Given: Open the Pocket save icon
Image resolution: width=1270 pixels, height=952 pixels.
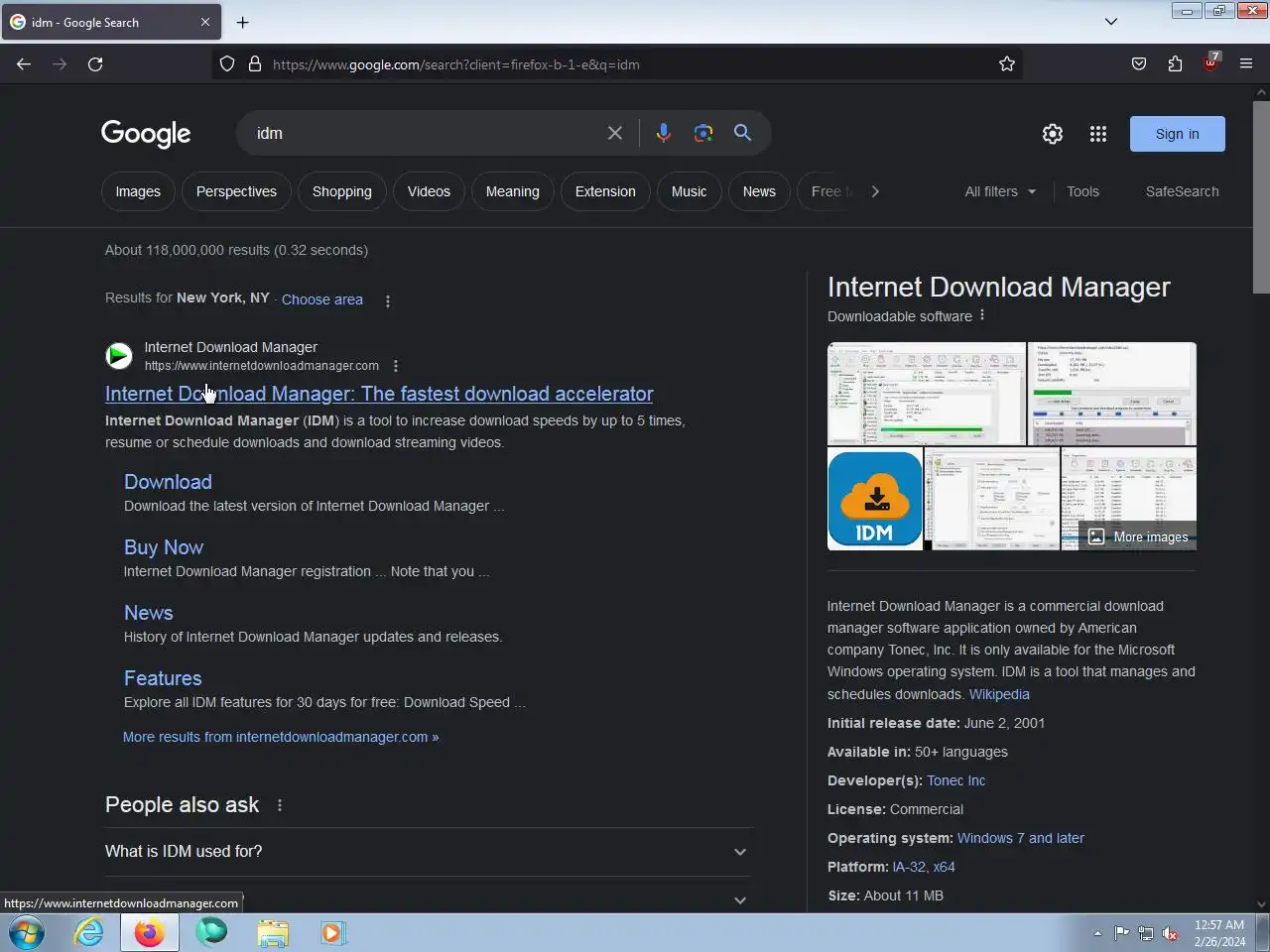Looking at the screenshot, I should tap(1139, 63).
